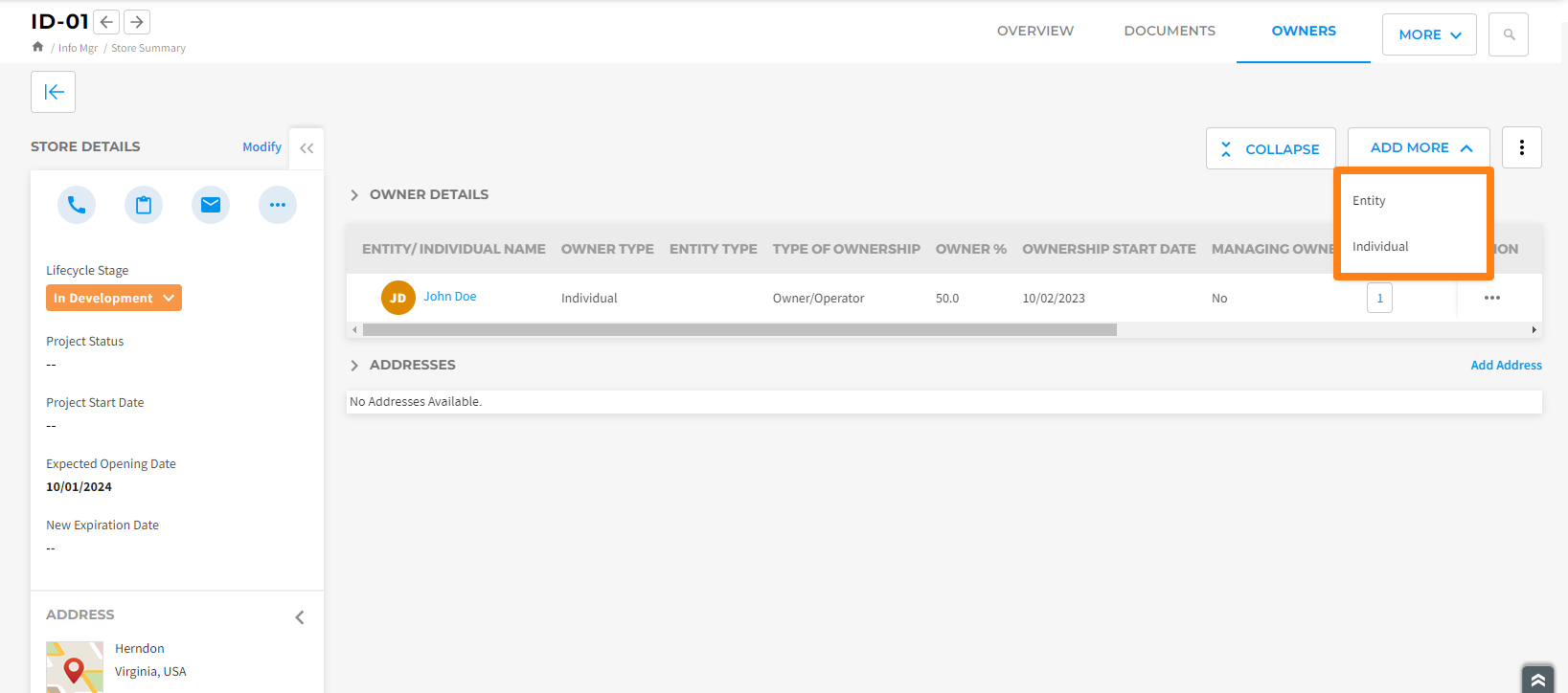The width and height of the screenshot is (1568, 693).
Task: Expand the Addresses section
Action: tap(354, 366)
